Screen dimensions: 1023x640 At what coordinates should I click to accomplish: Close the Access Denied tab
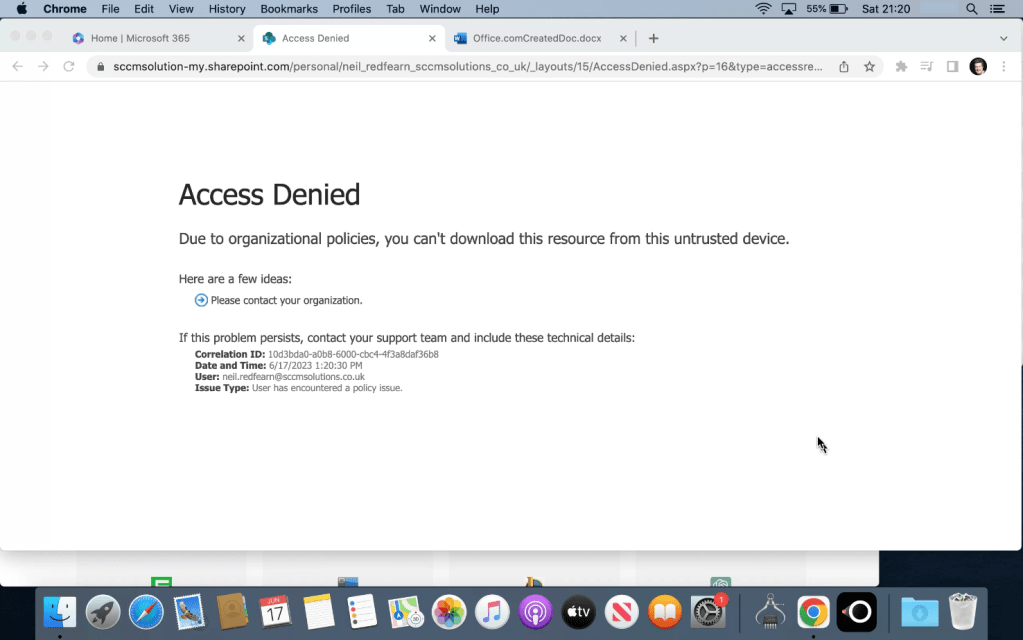(432, 39)
